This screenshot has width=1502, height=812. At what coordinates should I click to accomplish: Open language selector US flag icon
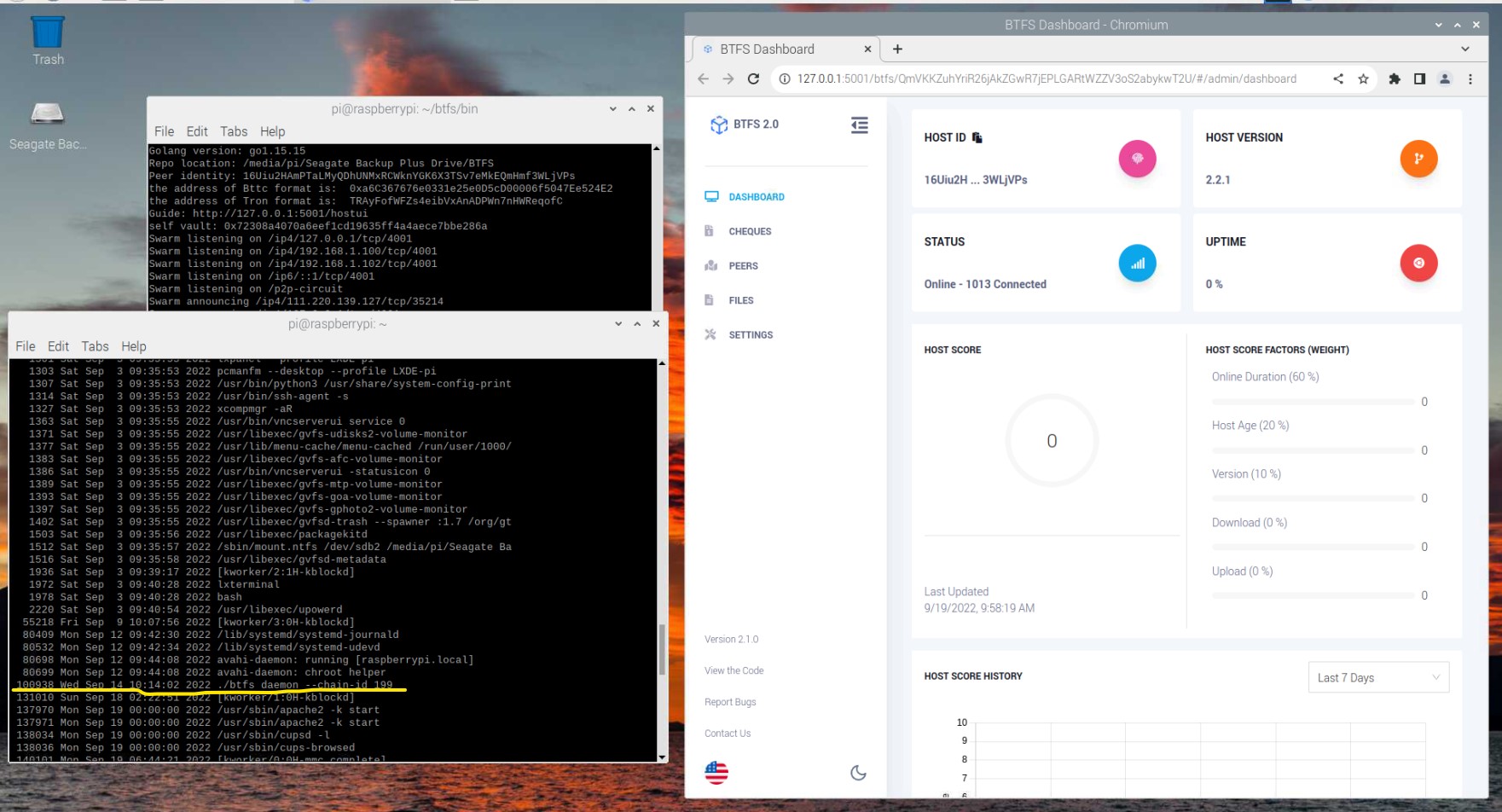(x=716, y=773)
